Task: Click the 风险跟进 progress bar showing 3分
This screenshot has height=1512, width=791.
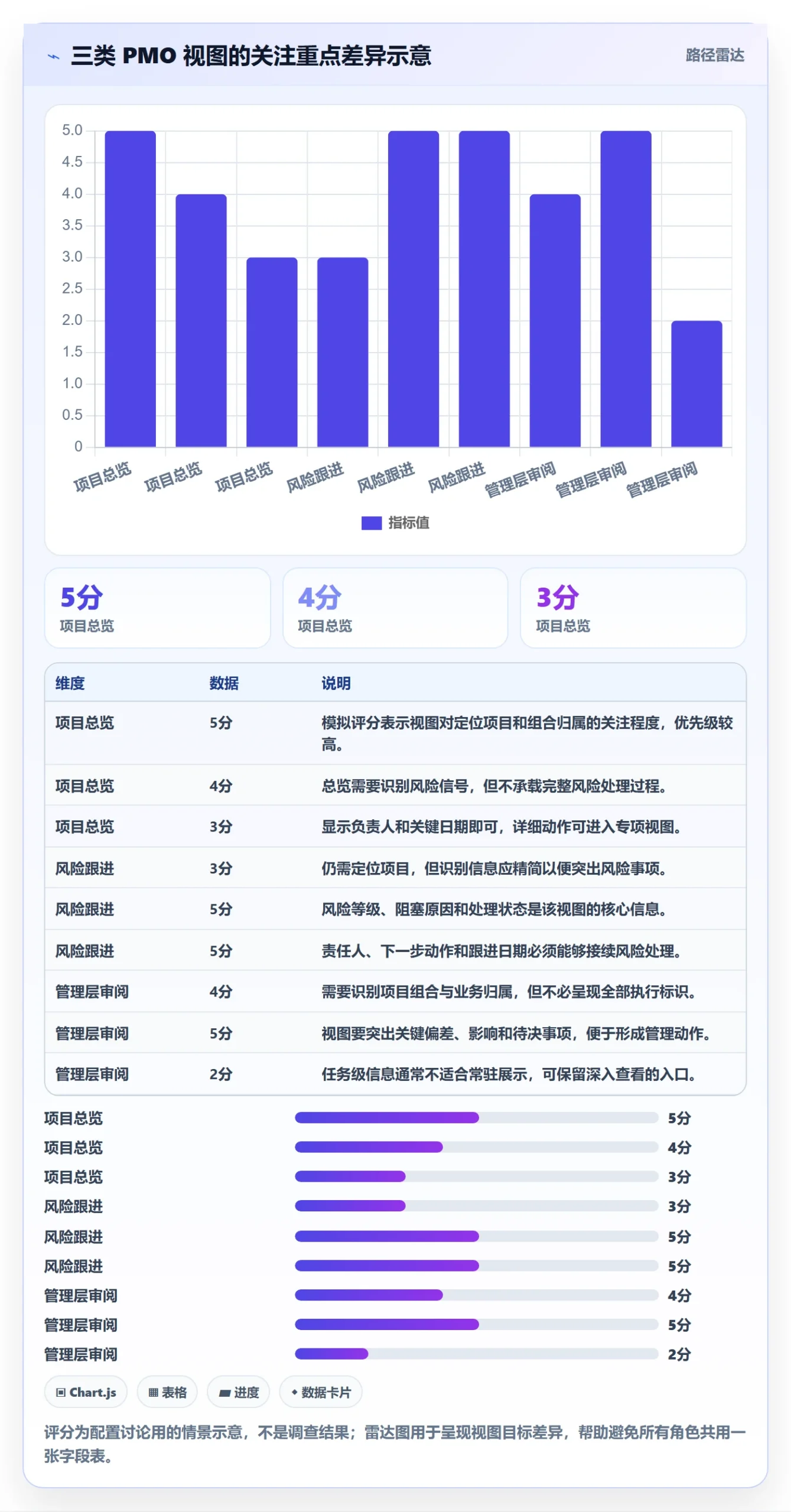Action: (x=477, y=1206)
